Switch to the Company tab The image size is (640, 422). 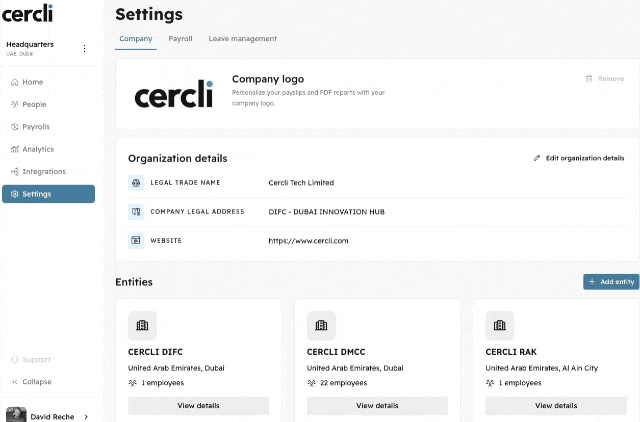[x=136, y=39]
